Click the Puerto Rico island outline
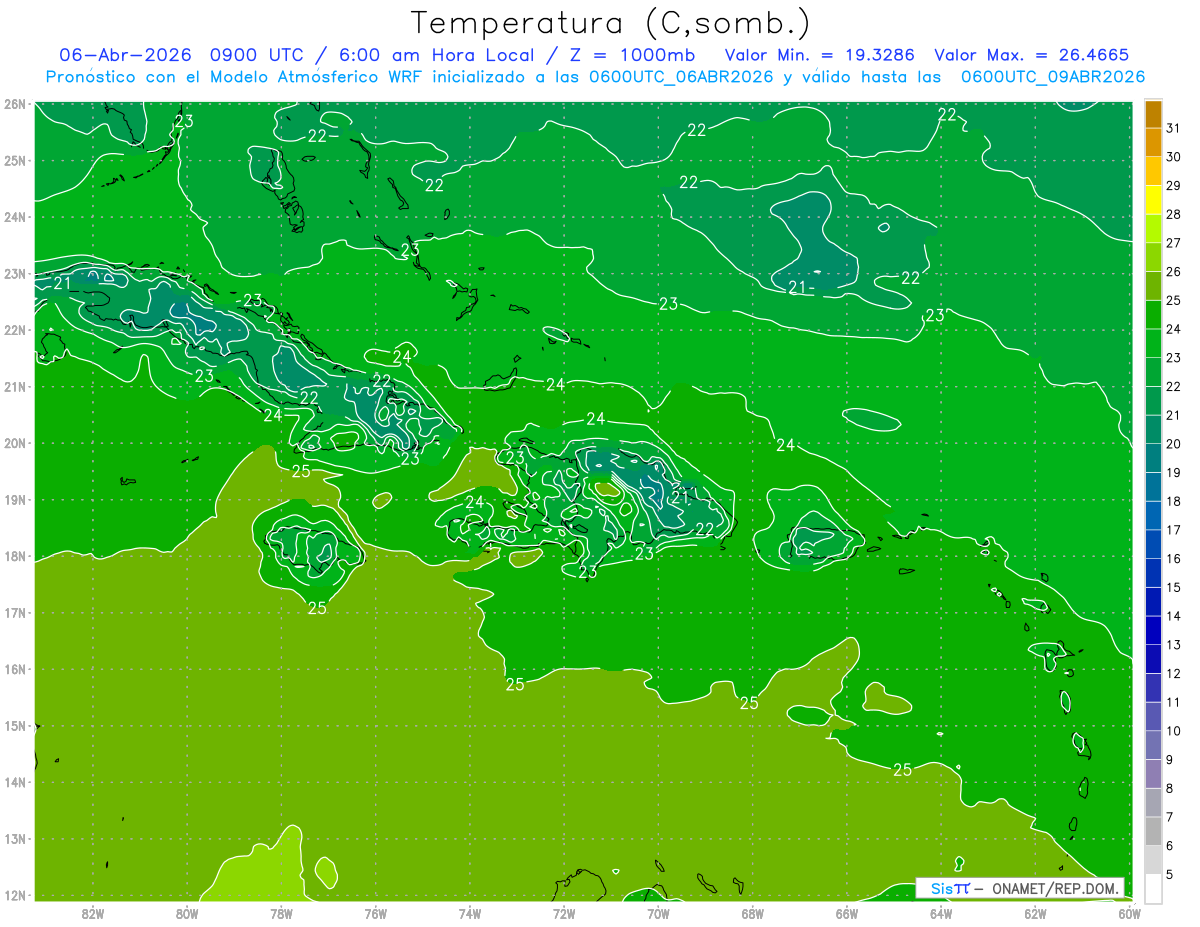The height and width of the screenshot is (927, 1200). pos(827,541)
